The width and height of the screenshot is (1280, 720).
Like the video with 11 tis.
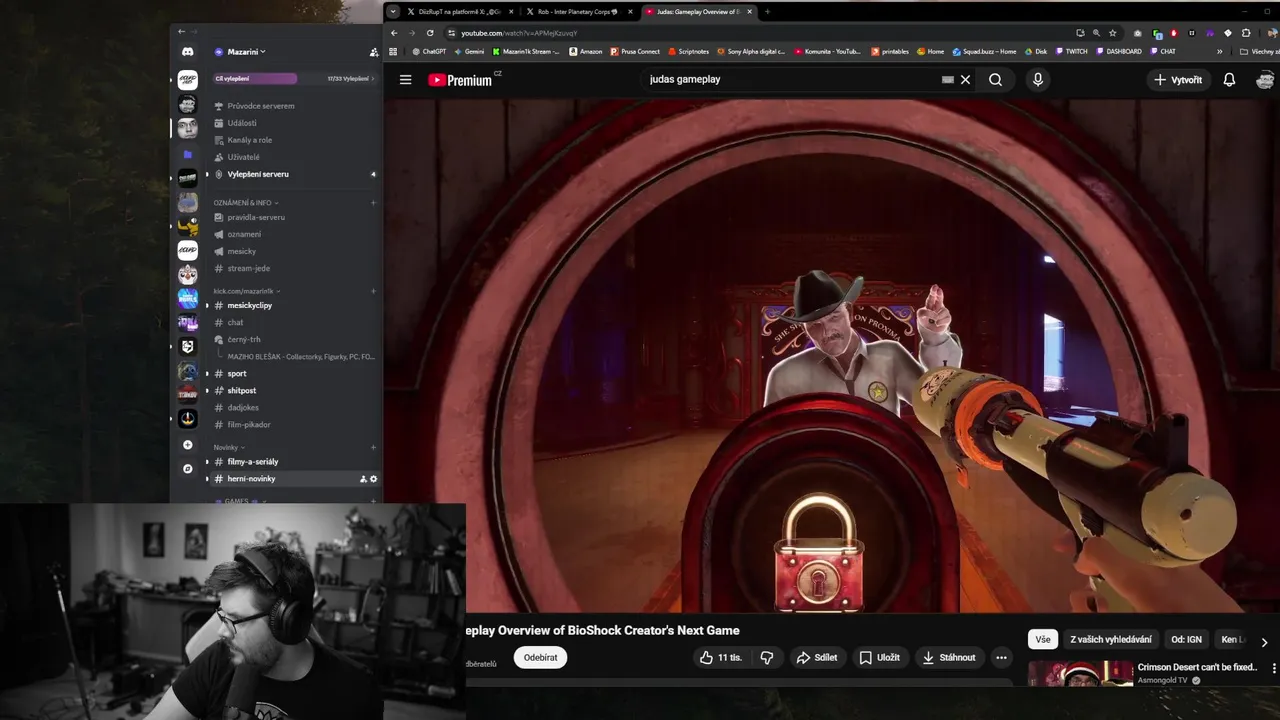721,657
